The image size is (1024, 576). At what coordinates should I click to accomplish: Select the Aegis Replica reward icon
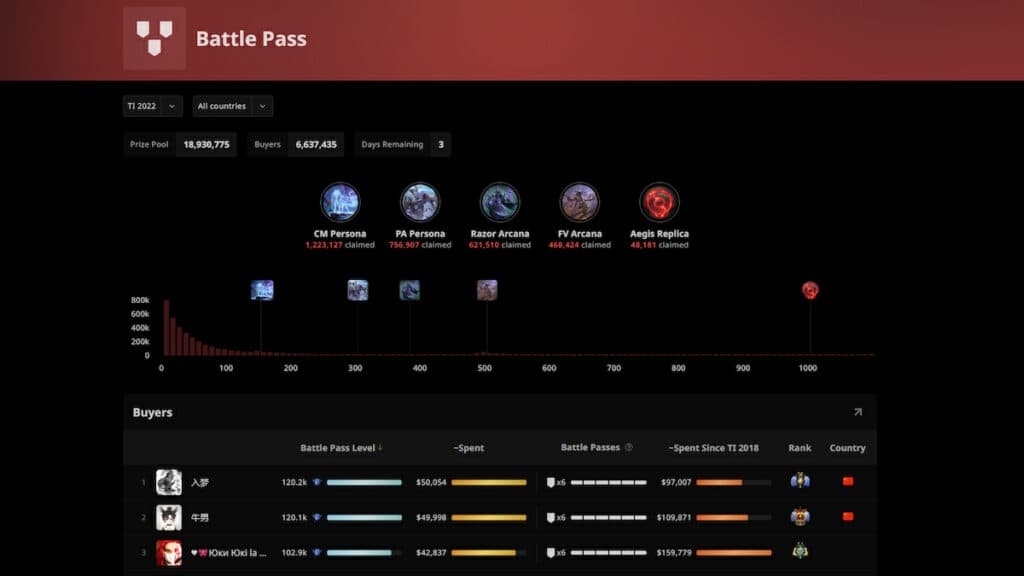pos(660,202)
